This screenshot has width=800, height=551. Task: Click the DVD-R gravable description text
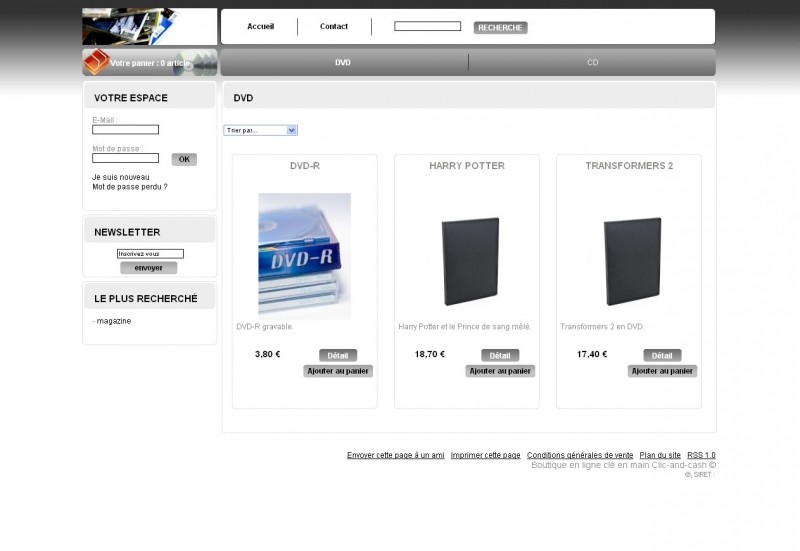pos(265,327)
